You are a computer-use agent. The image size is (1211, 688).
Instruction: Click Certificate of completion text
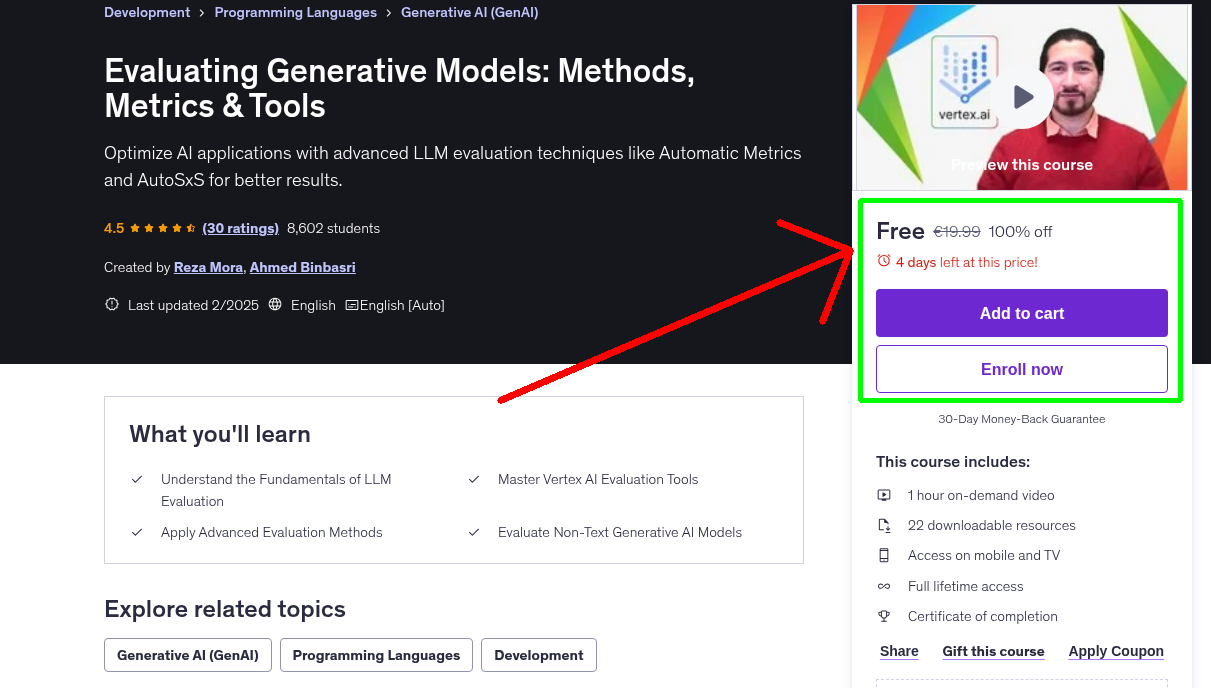[x=983, y=616]
